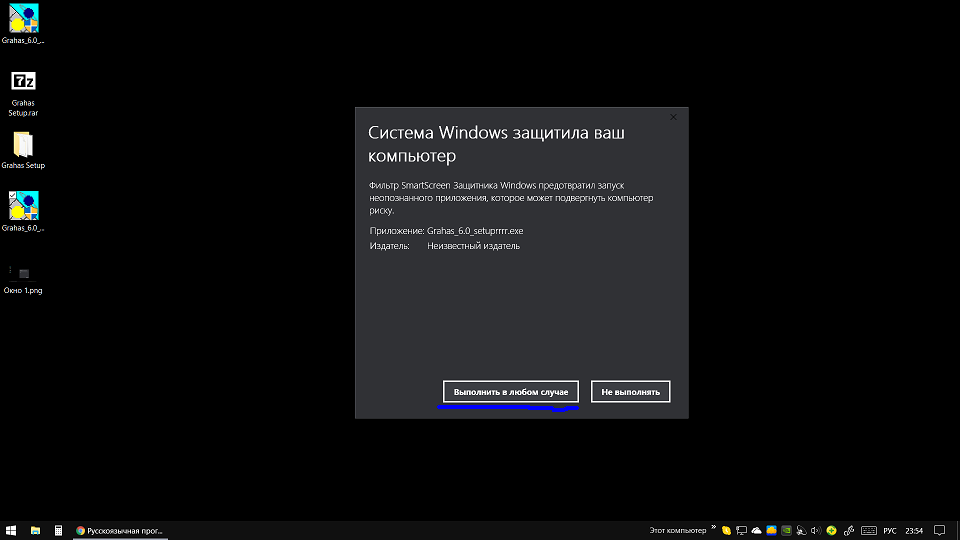This screenshot has height=540, width=960.
Task: Switch input language via РУС indicator
Action: (890, 530)
